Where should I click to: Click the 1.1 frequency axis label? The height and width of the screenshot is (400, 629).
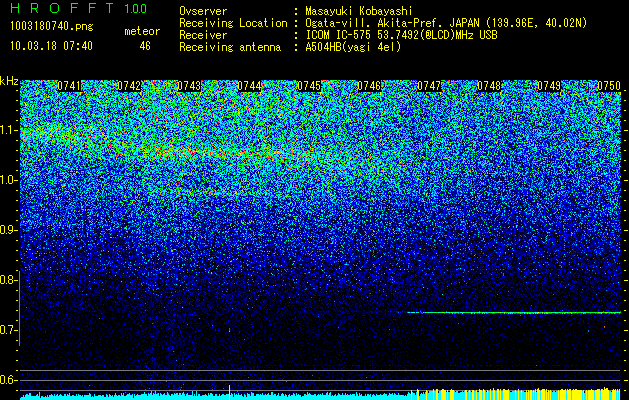coord(8,130)
